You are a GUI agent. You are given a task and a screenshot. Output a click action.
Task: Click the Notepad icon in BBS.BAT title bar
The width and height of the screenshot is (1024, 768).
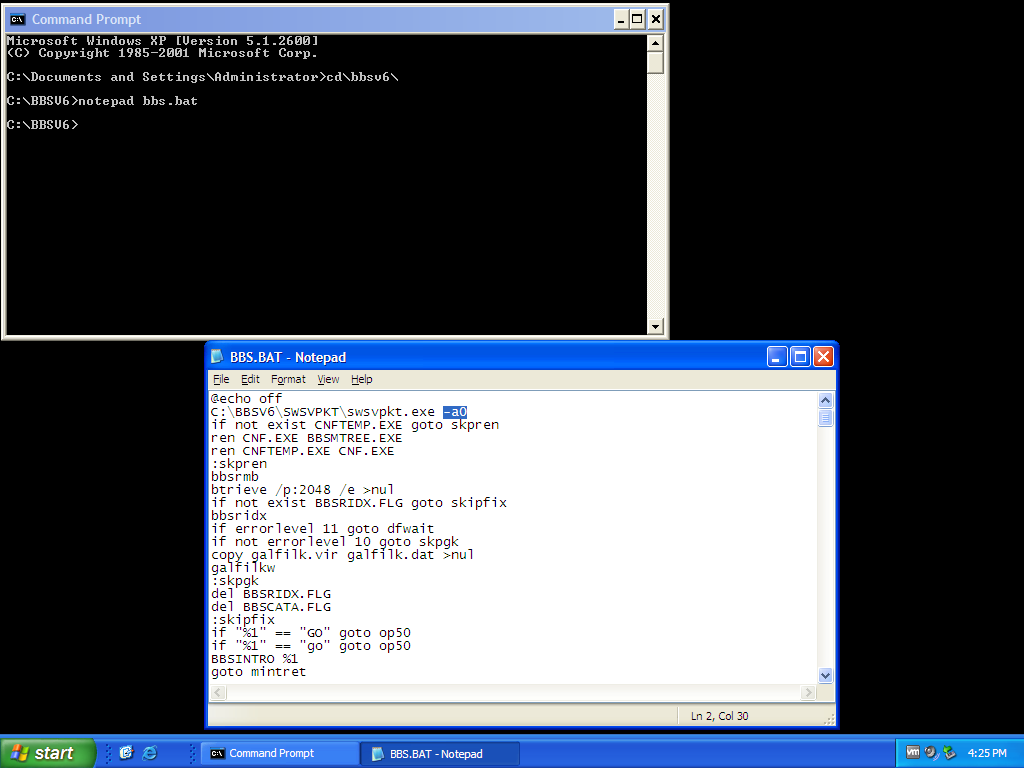point(218,357)
